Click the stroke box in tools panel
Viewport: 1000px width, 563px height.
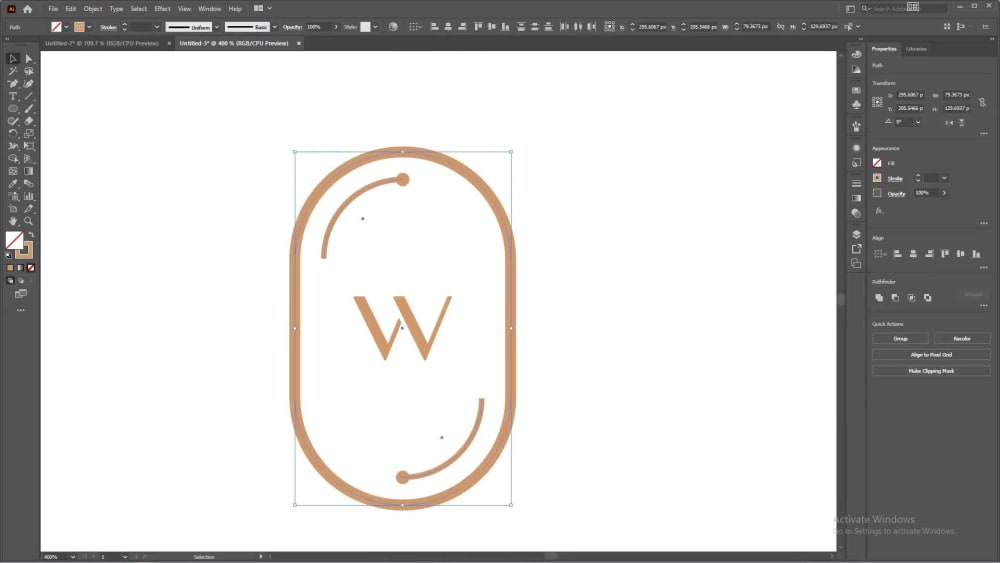[x=26, y=251]
